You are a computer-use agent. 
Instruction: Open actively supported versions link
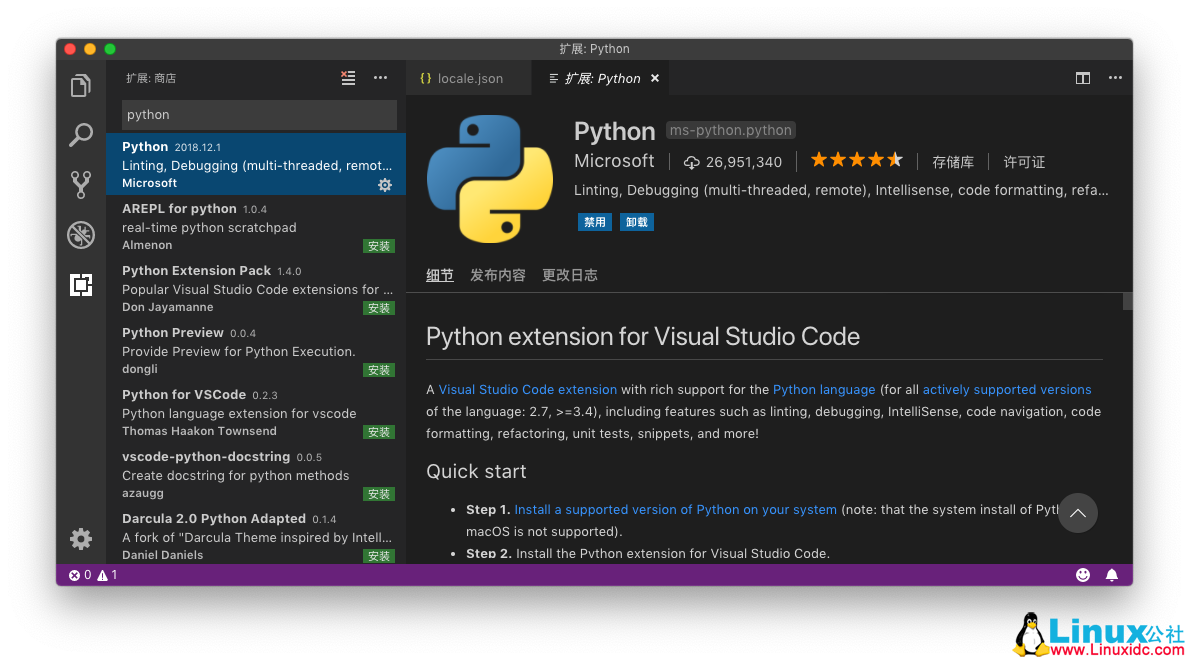click(1007, 390)
